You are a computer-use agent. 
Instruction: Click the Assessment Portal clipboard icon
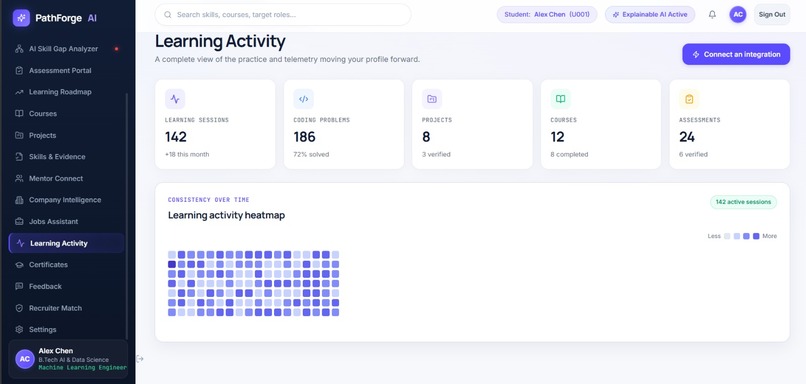pos(19,70)
